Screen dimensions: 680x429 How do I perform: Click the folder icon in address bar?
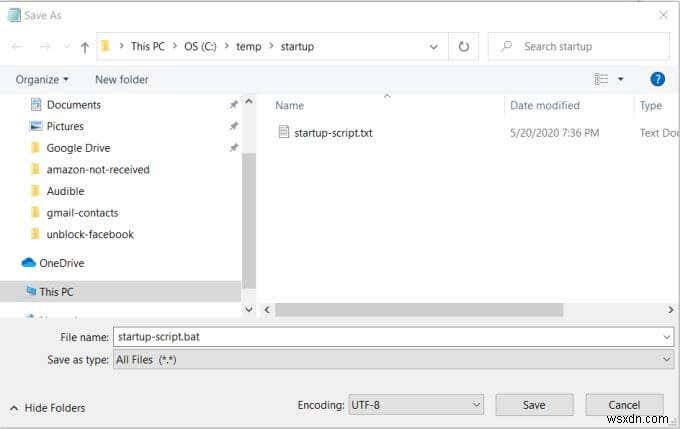pos(105,46)
